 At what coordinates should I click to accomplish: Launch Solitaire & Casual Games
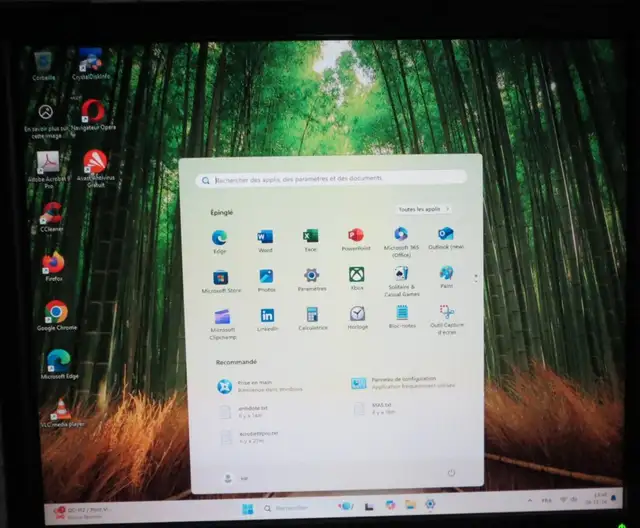tap(402, 282)
